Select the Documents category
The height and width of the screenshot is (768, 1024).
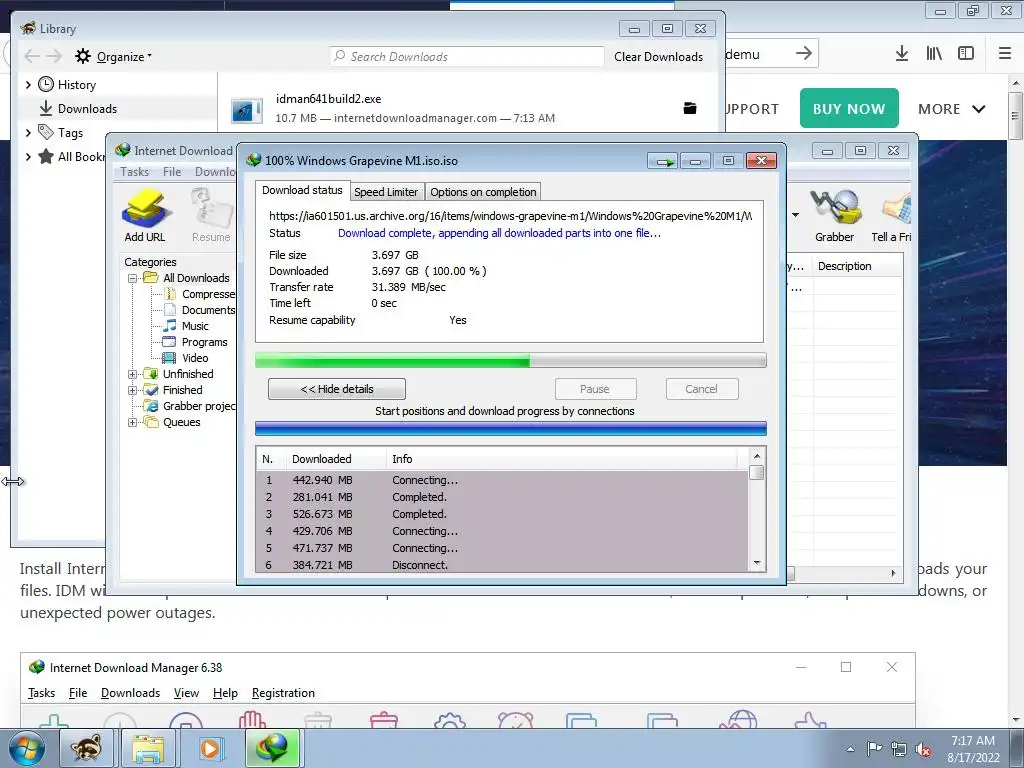(208, 310)
